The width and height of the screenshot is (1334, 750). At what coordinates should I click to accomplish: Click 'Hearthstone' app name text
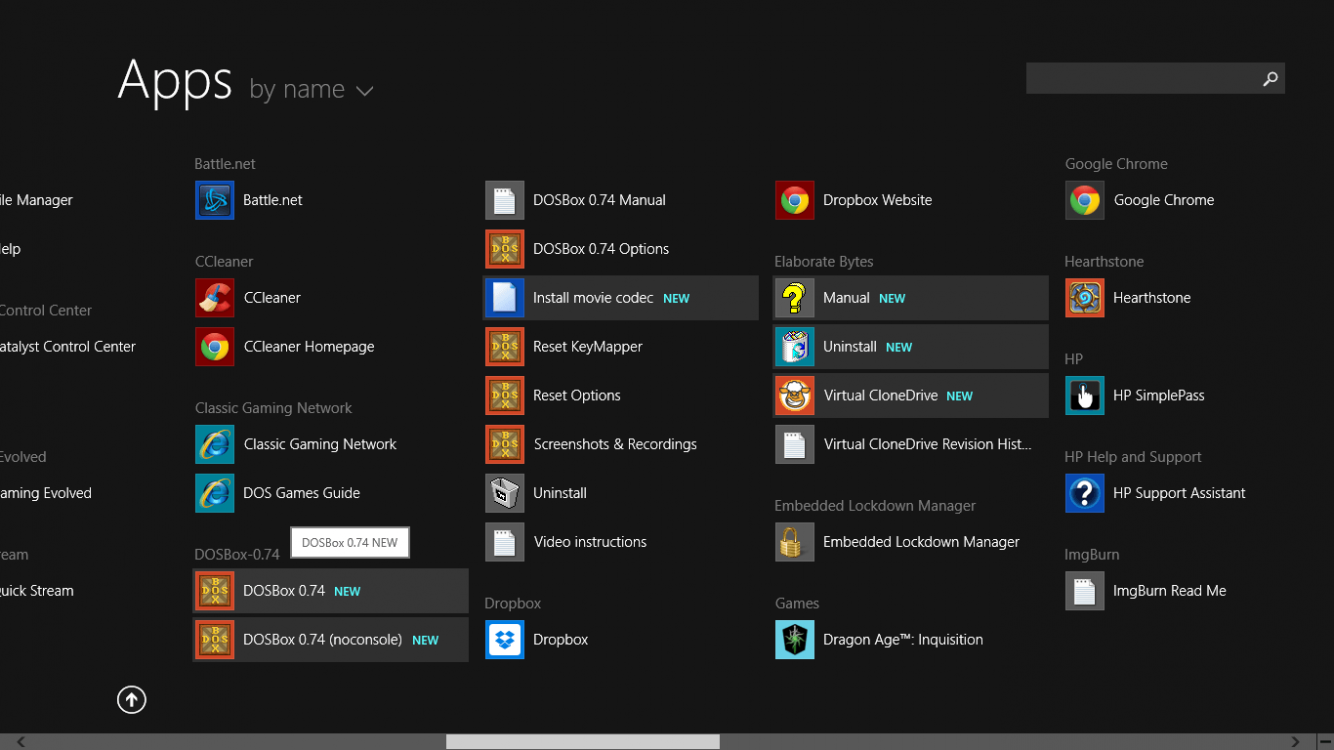tap(1152, 298)
